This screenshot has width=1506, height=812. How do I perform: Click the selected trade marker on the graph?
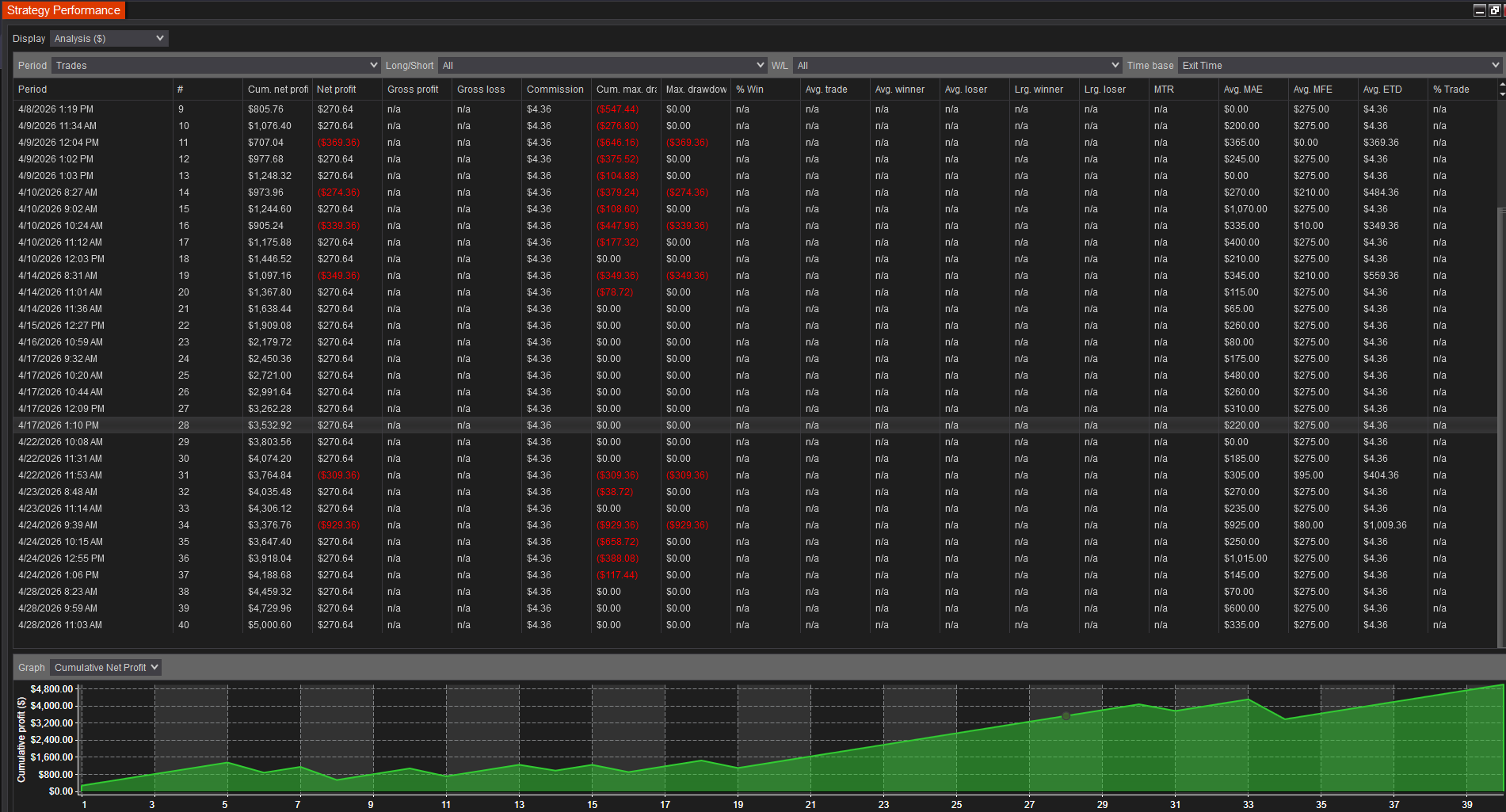1066,716
